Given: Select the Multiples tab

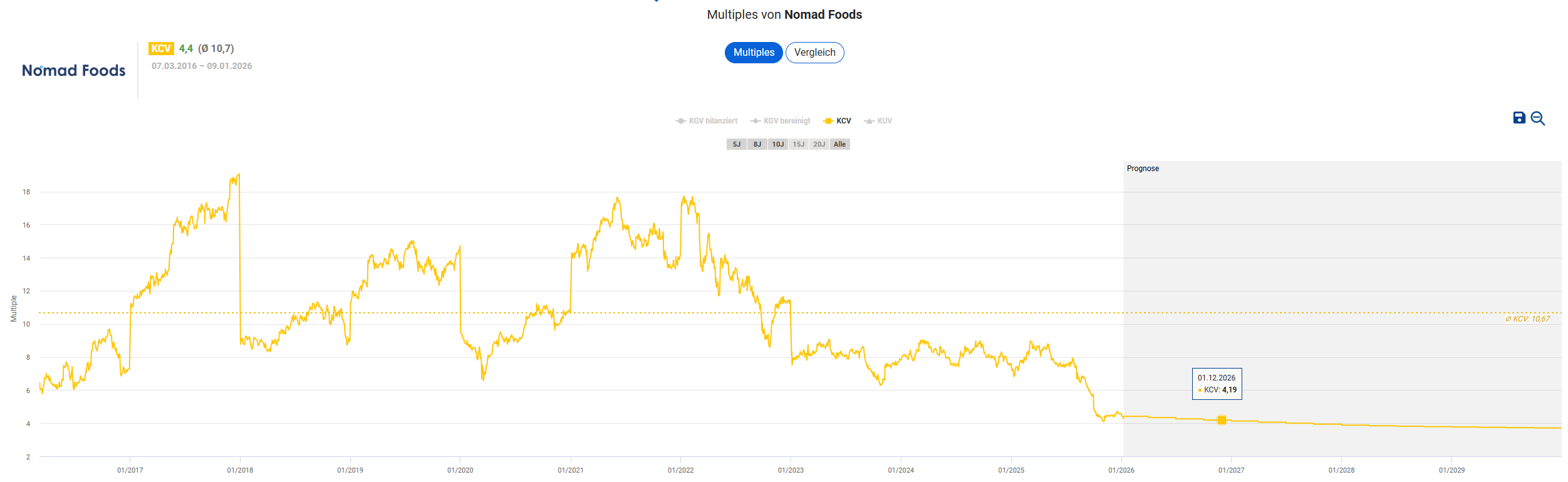Looking at the screenshot, I should [754, 53].
